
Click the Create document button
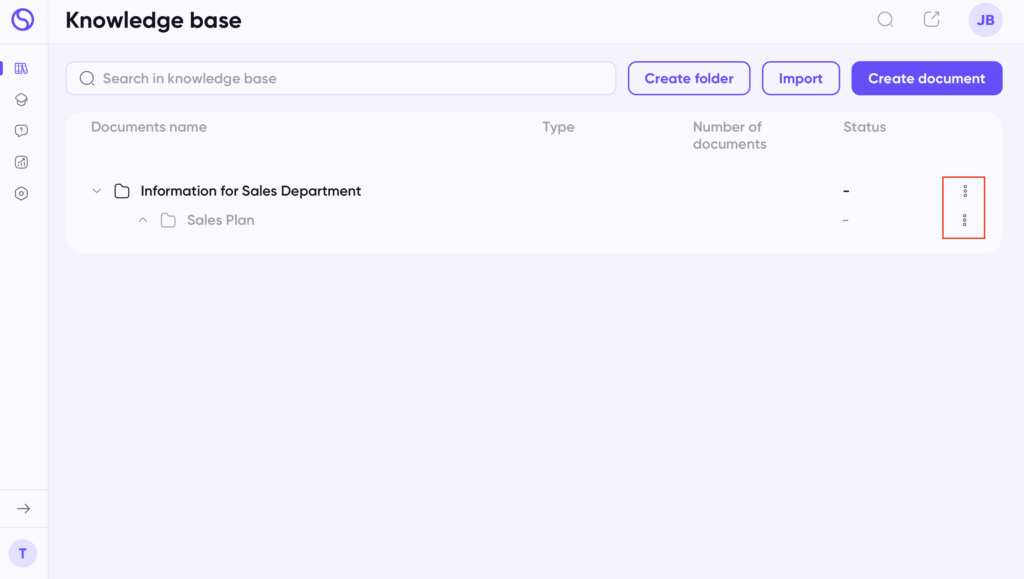pyautogui.click(x=927, y=78)
